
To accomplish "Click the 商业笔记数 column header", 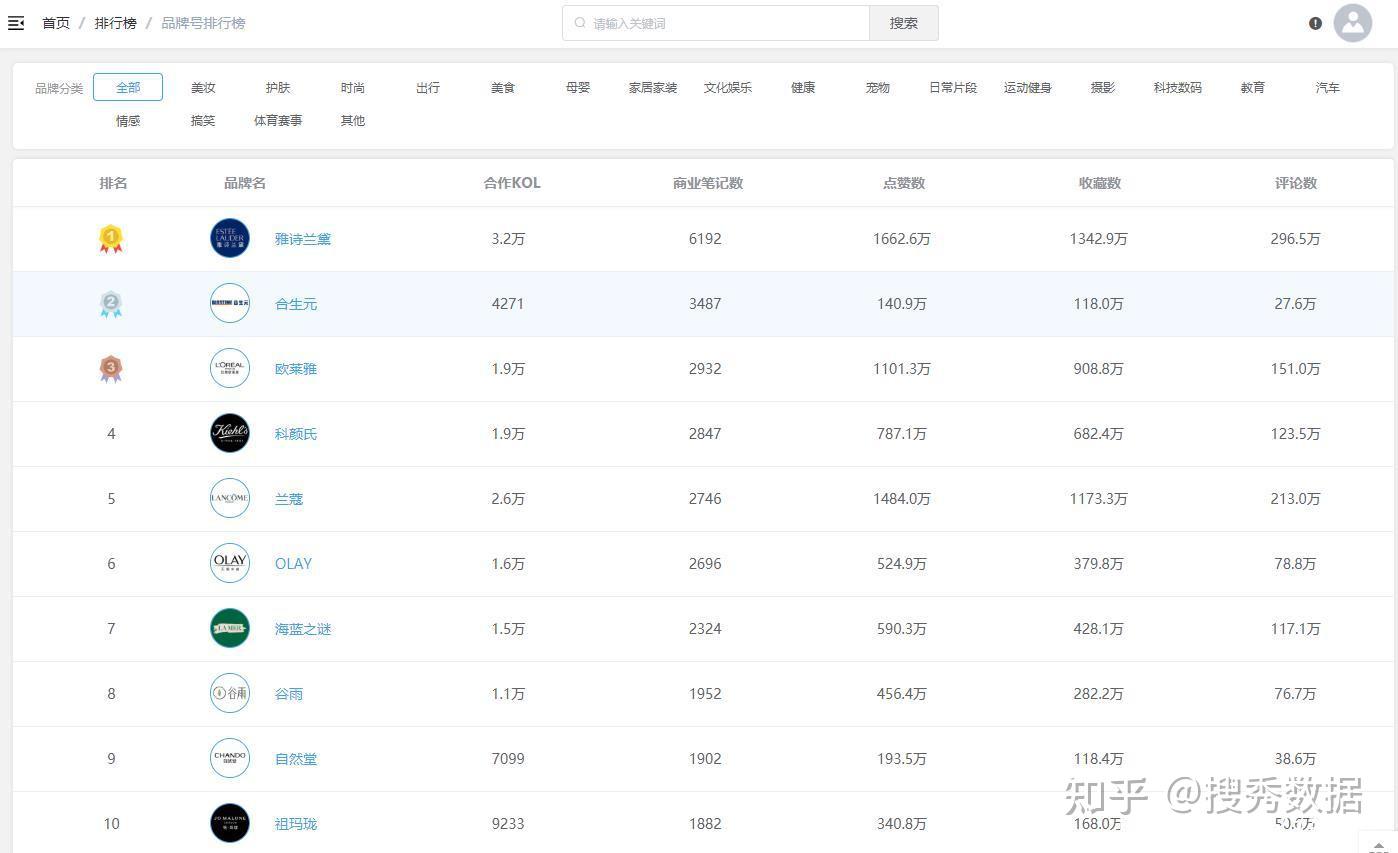I will tap(707, 183).
